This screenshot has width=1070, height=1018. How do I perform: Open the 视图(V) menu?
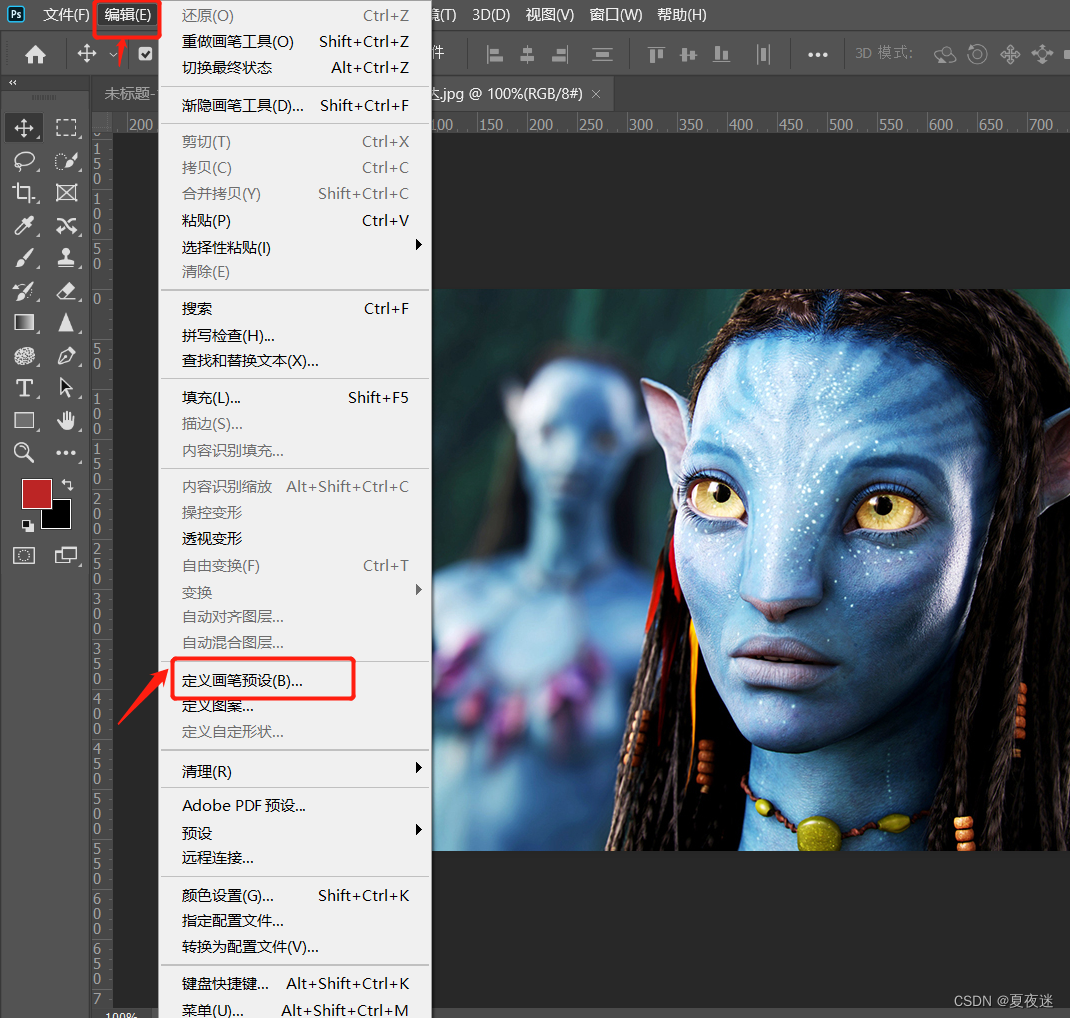pyautogui.click(x=549, y=14)
